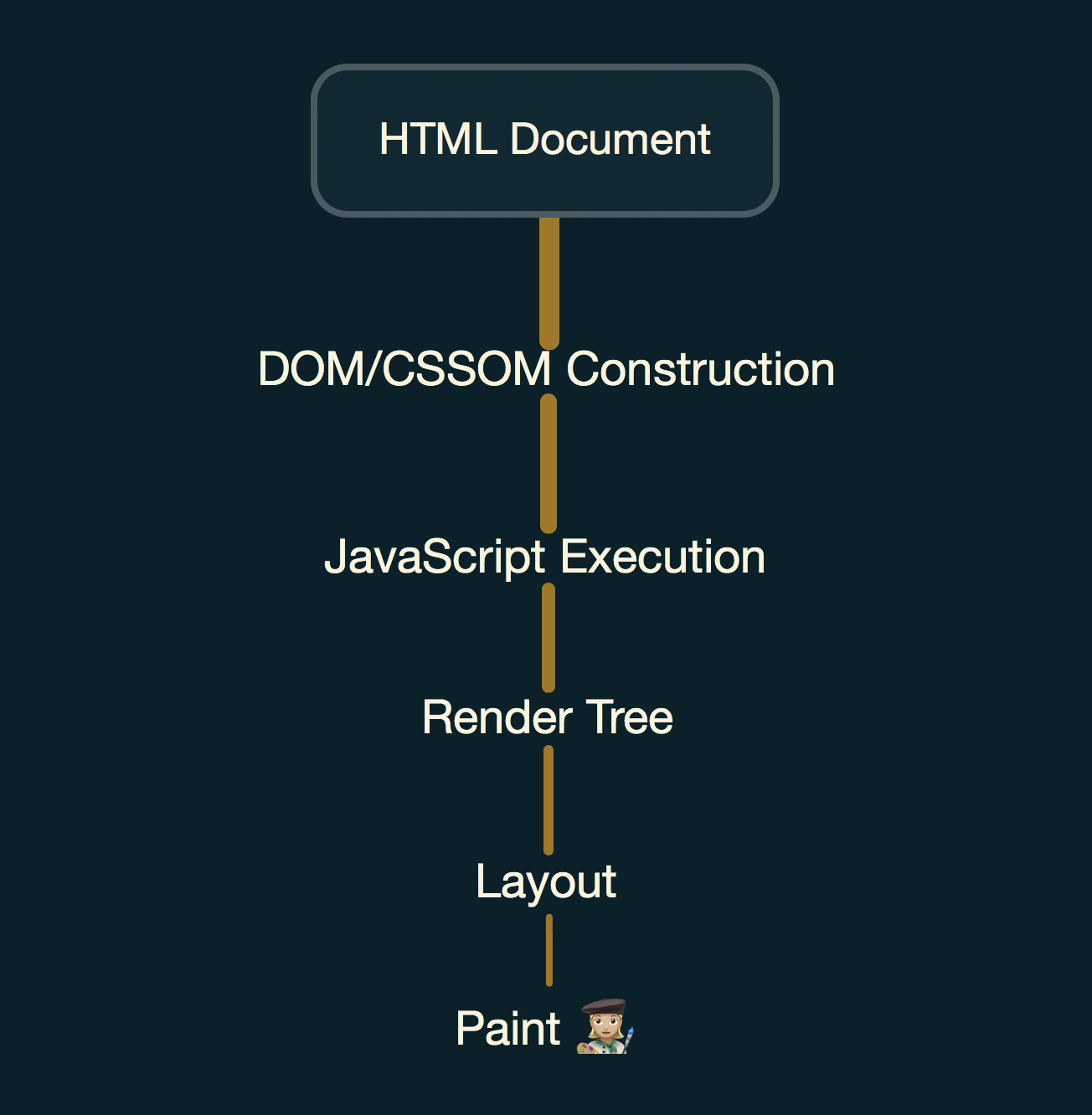
Task: Click the word "Render"
Action: tap(497, 718)
